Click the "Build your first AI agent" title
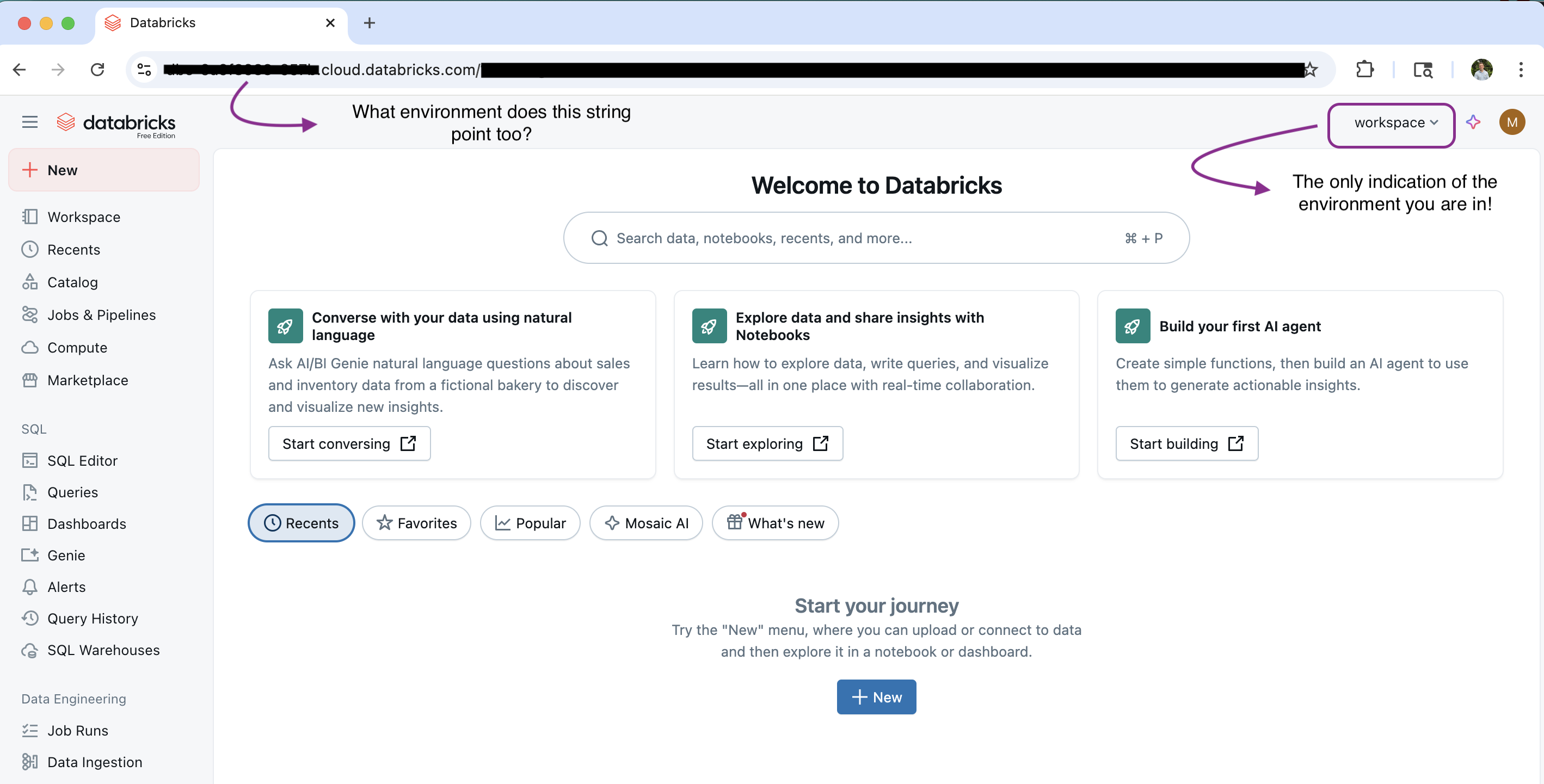1544x784 pixels. tap(1240, 326)
